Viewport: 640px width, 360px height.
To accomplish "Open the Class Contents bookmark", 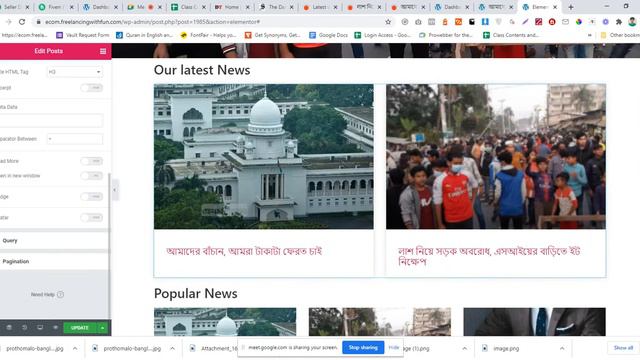I will click(x=511, y=35).
